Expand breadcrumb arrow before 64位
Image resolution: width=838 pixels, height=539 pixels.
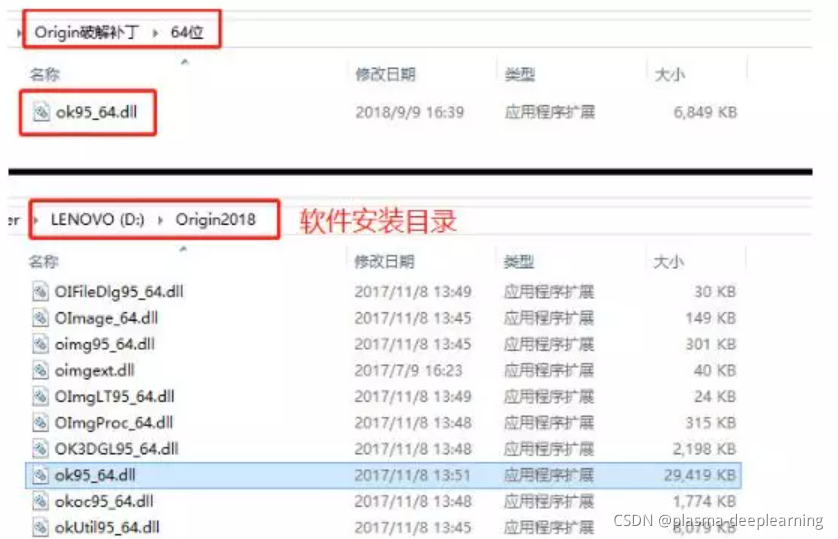point(156,33)
